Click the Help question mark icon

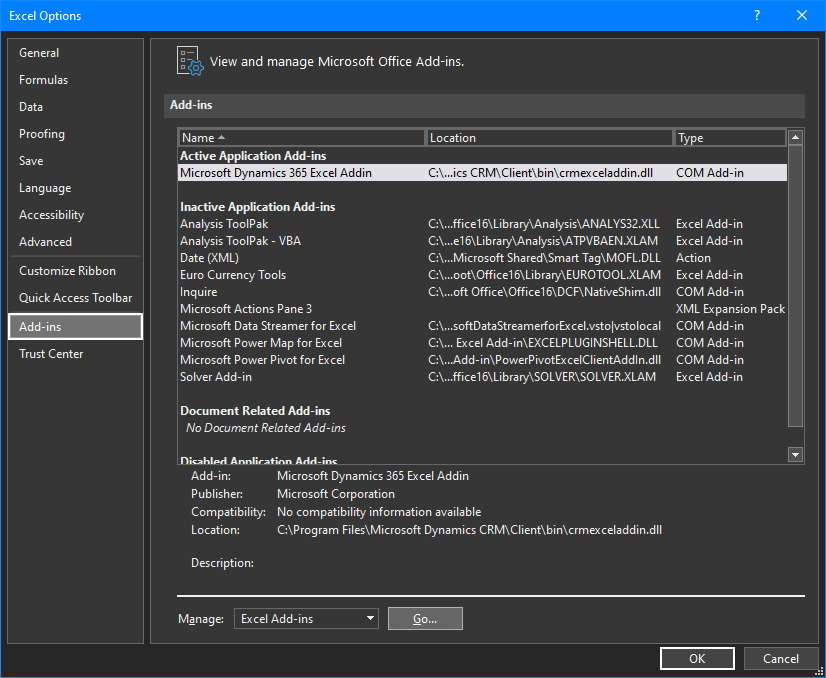pos(757,15)
